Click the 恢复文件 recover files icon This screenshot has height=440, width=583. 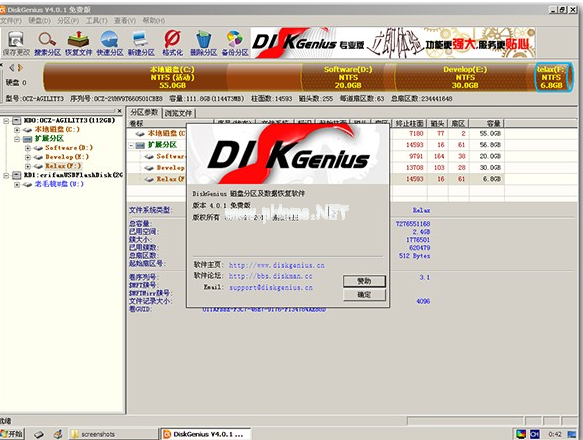78,43
